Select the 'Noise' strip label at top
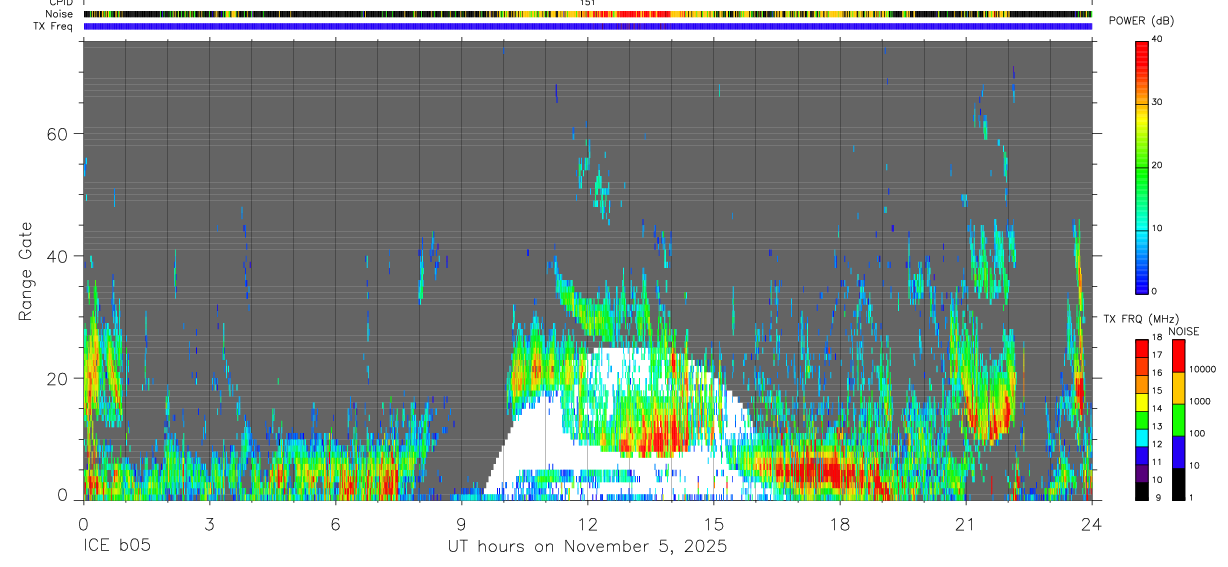 coord(61,14)
